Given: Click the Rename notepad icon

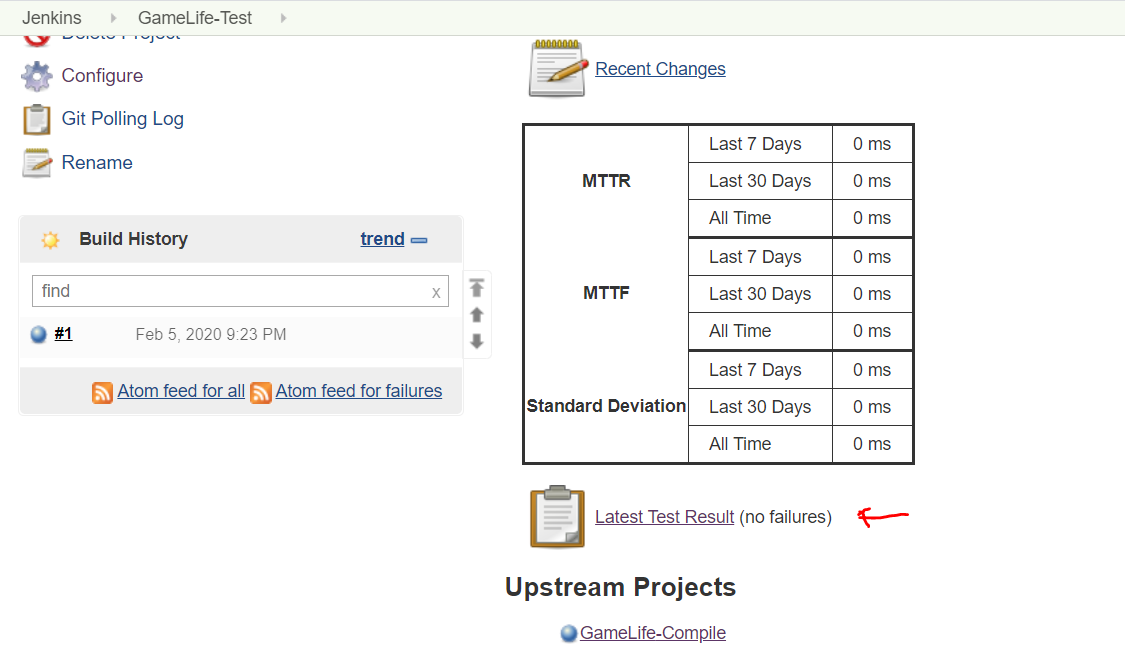Looking at the screenshot, I should (37, 163).
